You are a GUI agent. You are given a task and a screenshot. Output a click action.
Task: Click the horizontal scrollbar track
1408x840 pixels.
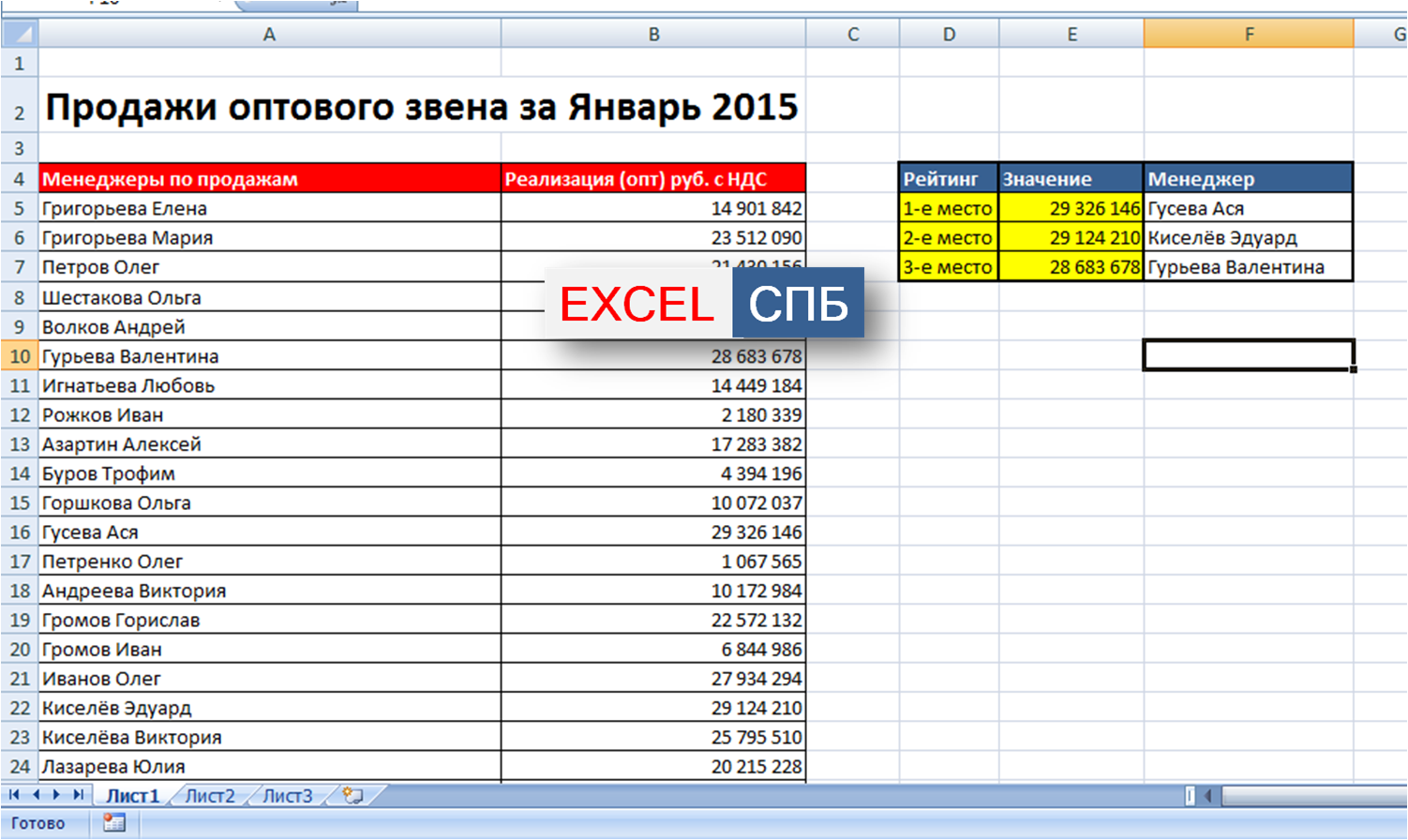click(x=1312, y=796)
